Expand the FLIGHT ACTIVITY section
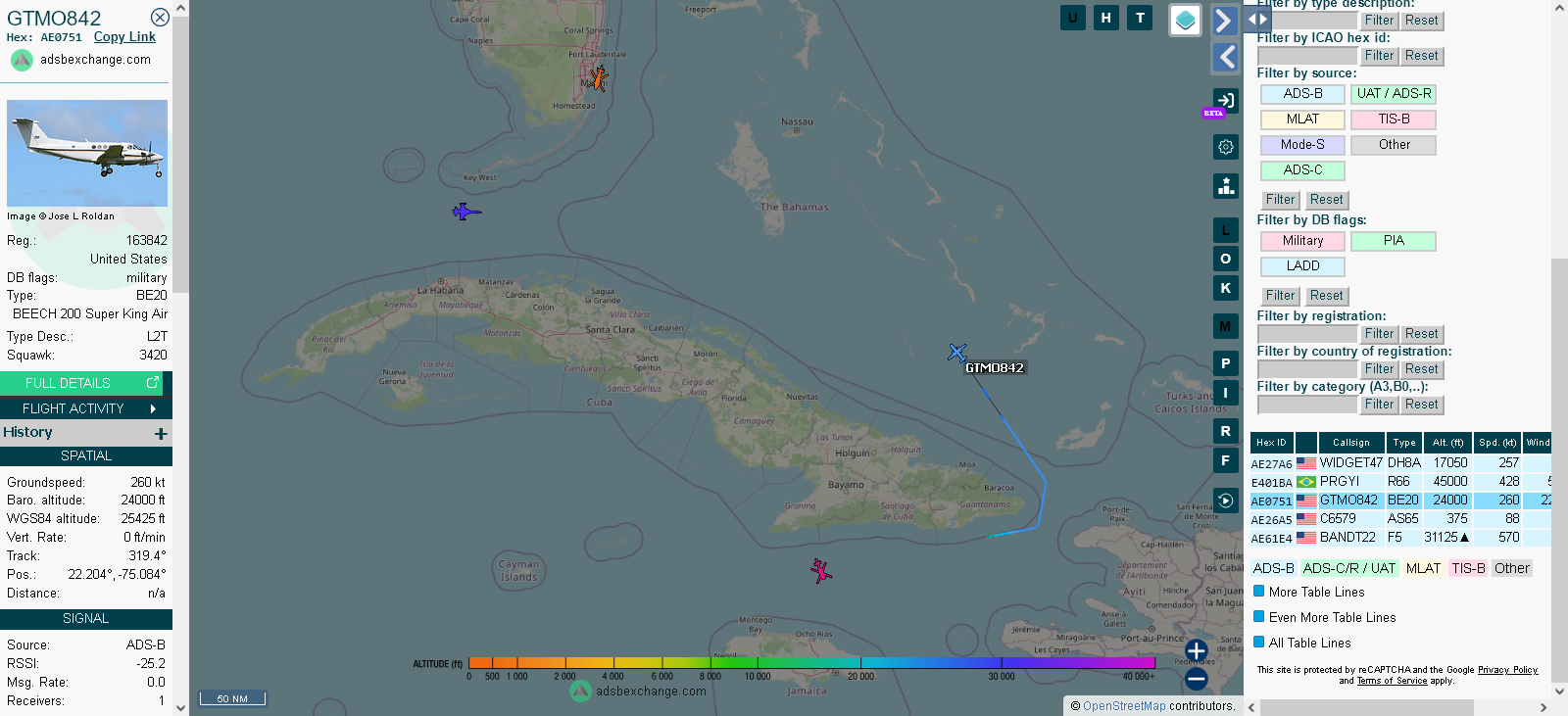The height and width of the screenshot is (716, 1568). [x=86, y=408]
